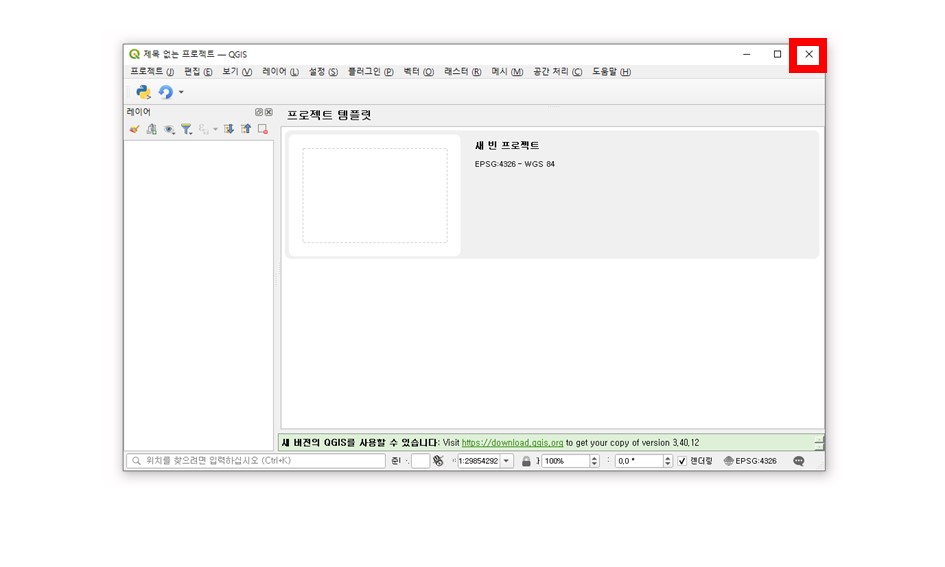Select the 새 빈 프로젝트 template thumbnail
The image size is (945, 567).
(x=375, y=195)
